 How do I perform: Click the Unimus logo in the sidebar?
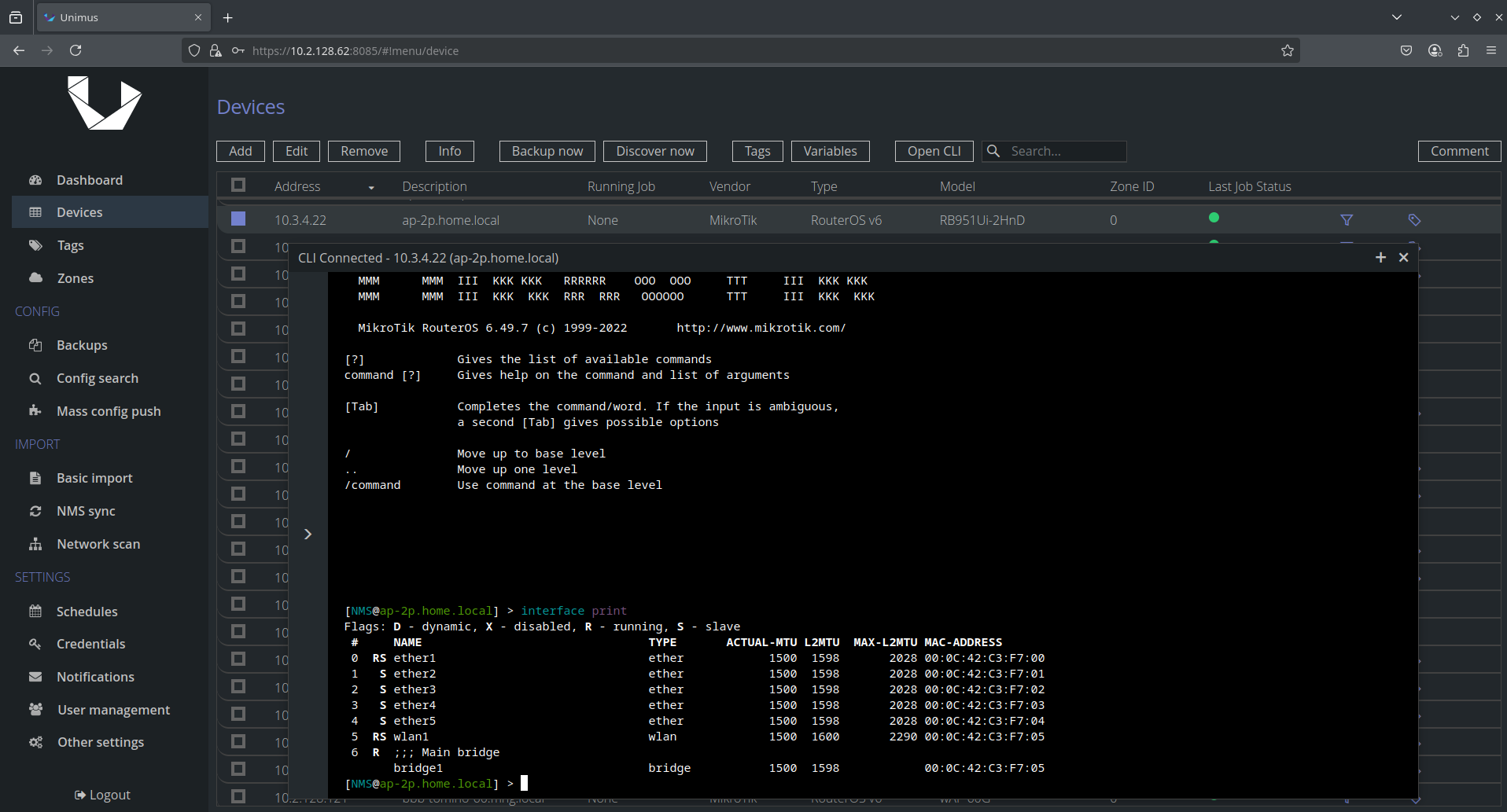[x=105, y=103]
